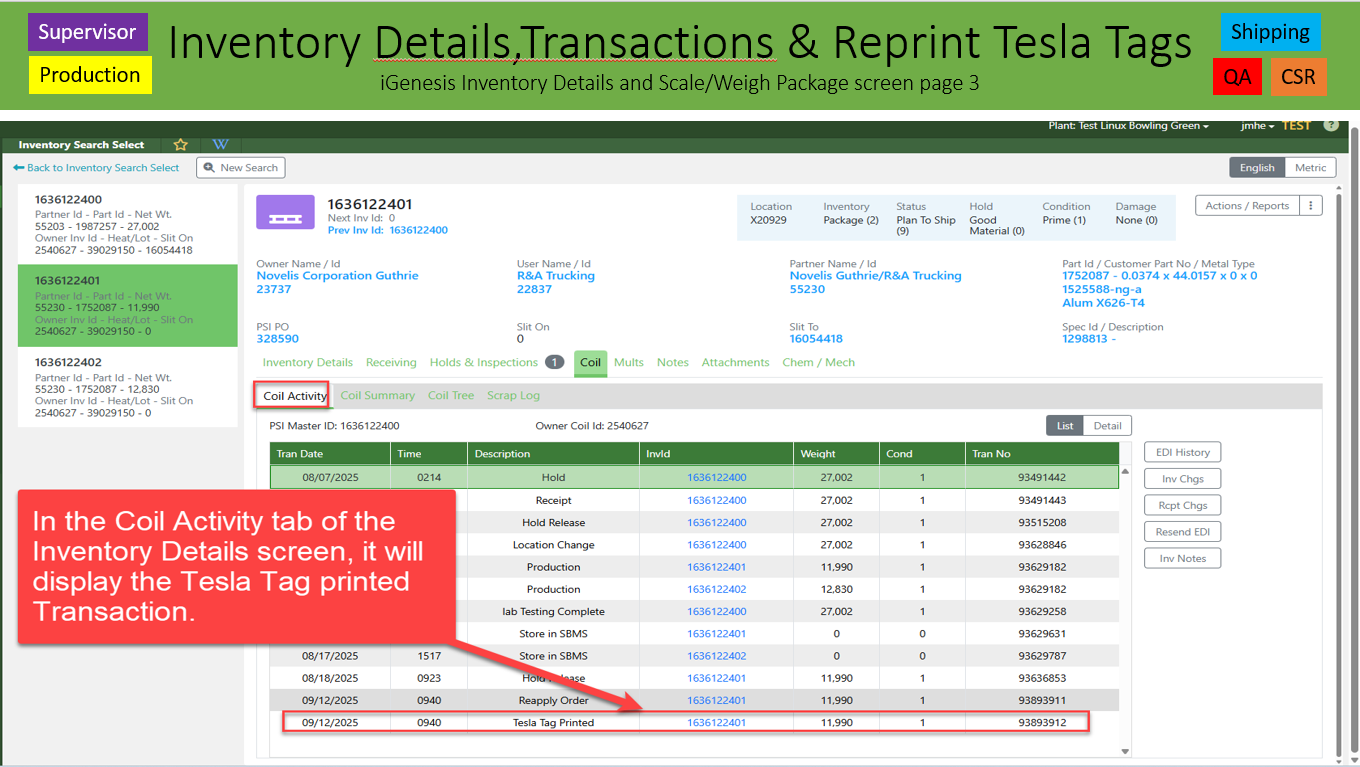Screen dimensions: 1360x767
Task: Click the star favorites icon
Action: (181, 144)
